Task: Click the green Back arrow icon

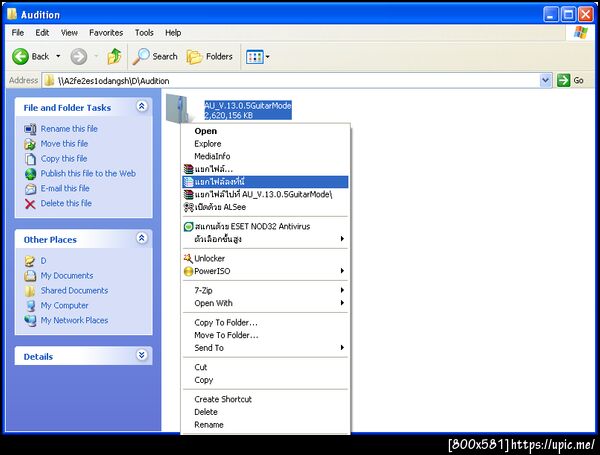Action: [20, 57]
